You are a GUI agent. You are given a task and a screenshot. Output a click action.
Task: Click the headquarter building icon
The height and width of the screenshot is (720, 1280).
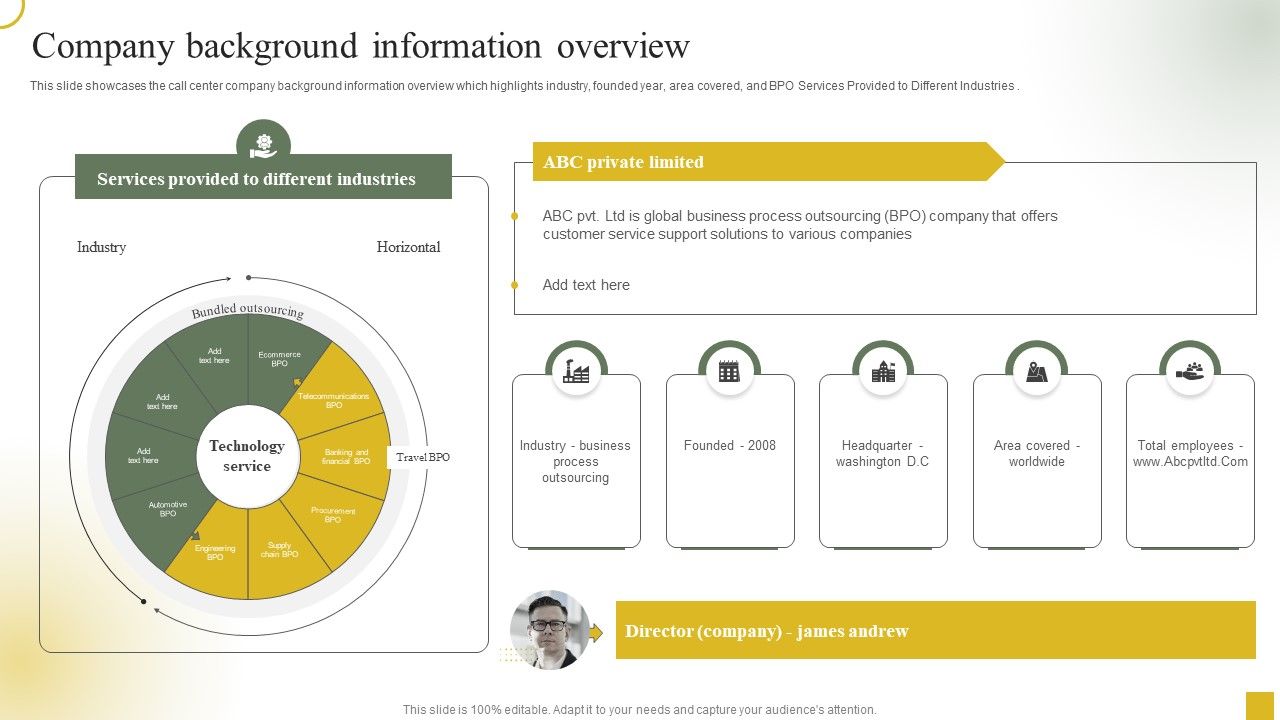(883, 372)
